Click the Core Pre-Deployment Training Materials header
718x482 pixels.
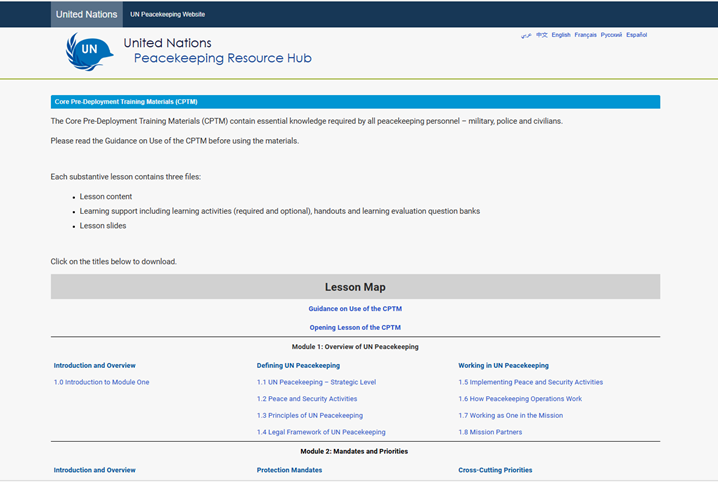355,102
